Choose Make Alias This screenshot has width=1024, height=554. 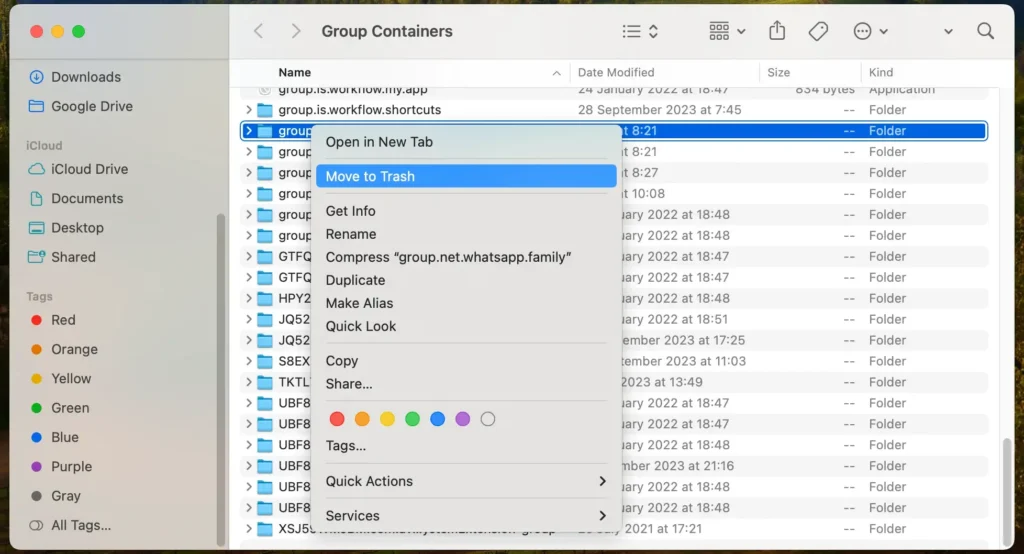coord(466,303)
